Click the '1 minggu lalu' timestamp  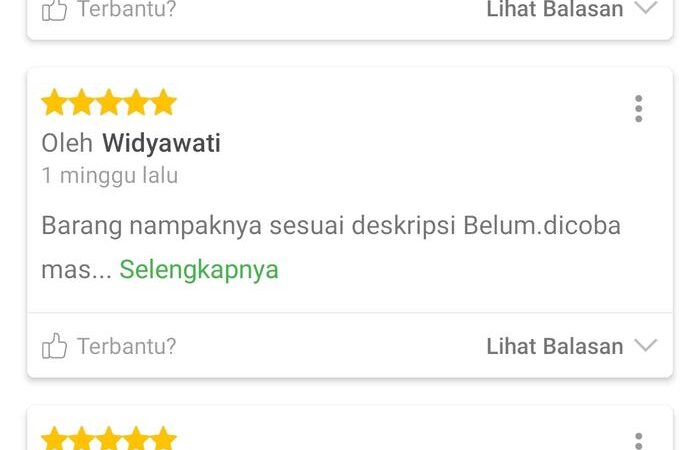[110, 175]
